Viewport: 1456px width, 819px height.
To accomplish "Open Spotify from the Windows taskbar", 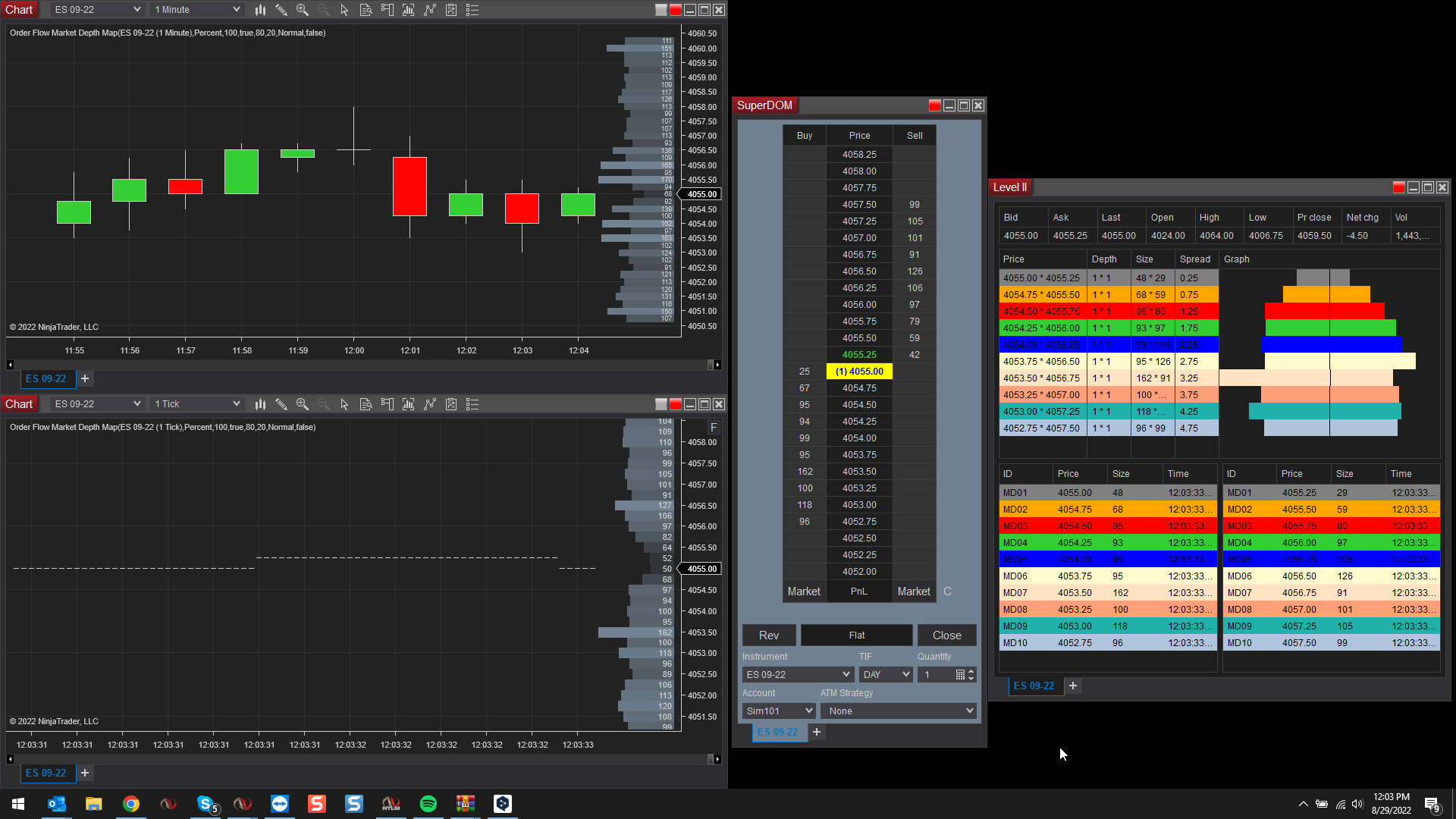I will [428, 804].
